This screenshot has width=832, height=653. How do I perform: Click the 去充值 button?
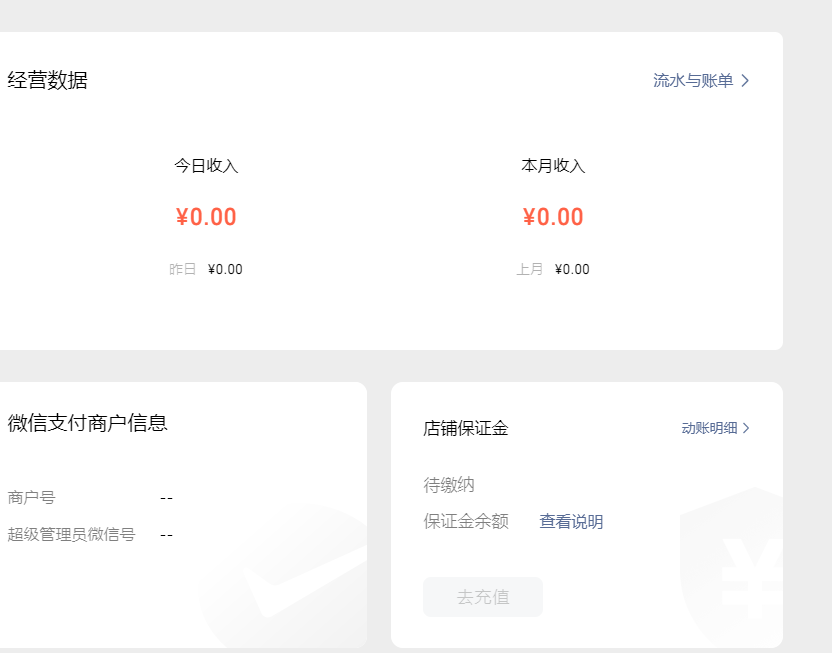pyautogui.click(x=483, y=597)
